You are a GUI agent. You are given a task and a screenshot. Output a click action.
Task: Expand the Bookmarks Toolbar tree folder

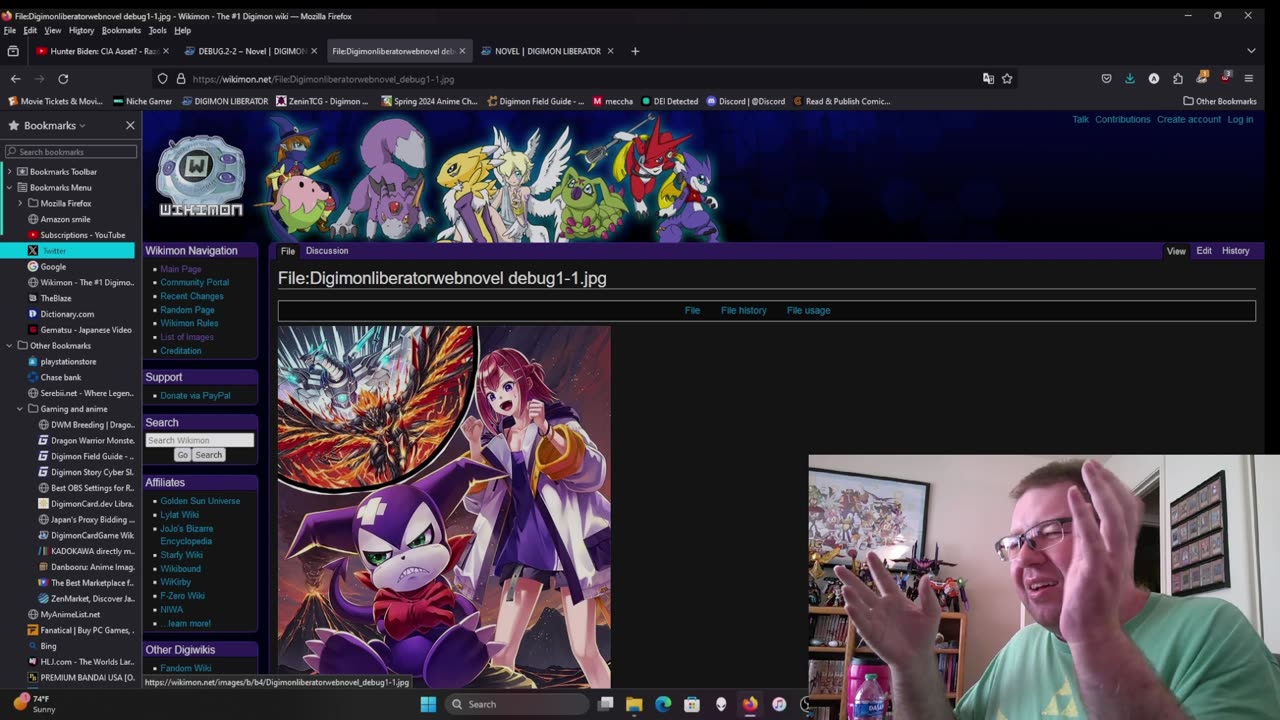coord(9,172)
